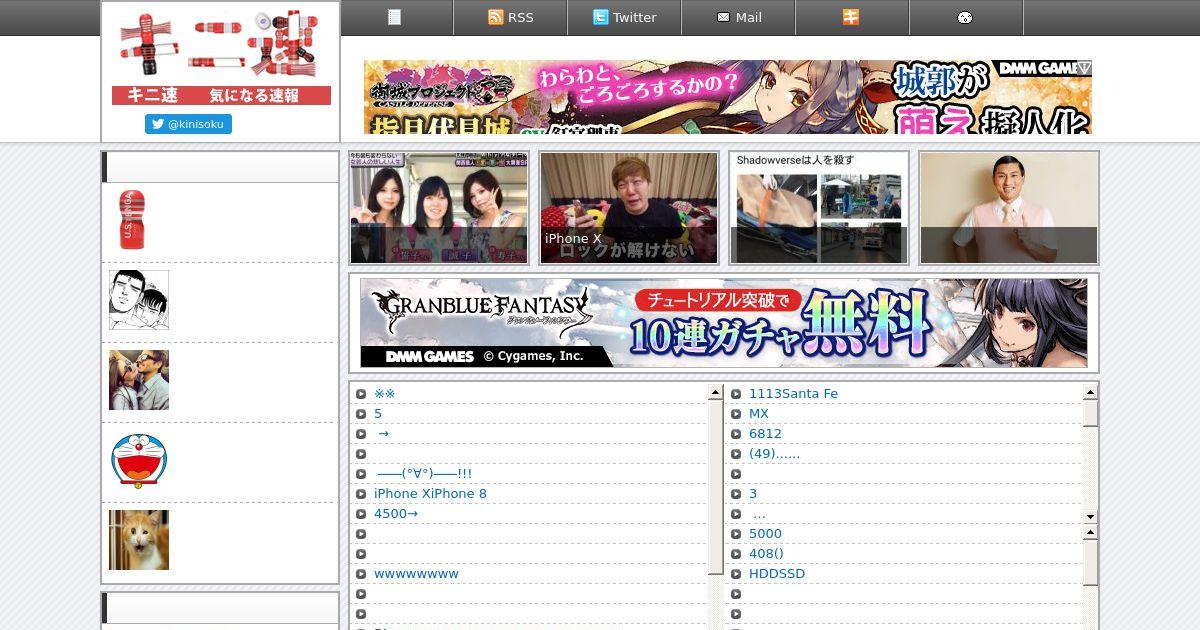Click the bullet icon beside MX

click(x=736, y=413)
